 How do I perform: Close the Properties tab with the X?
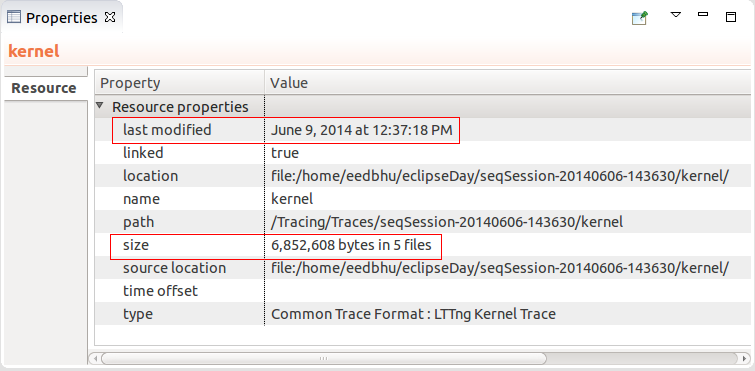(110, 17)
